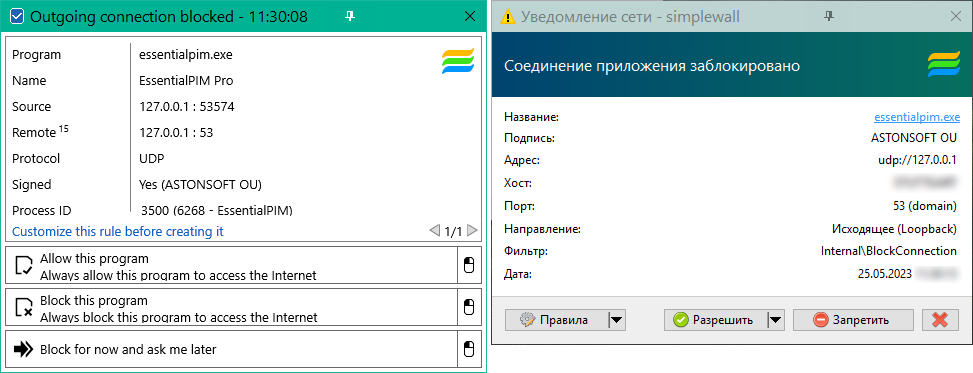
Task: Click 'ASTONSOFT OU' signature in simplewall
Action: (x=914, y=138)
